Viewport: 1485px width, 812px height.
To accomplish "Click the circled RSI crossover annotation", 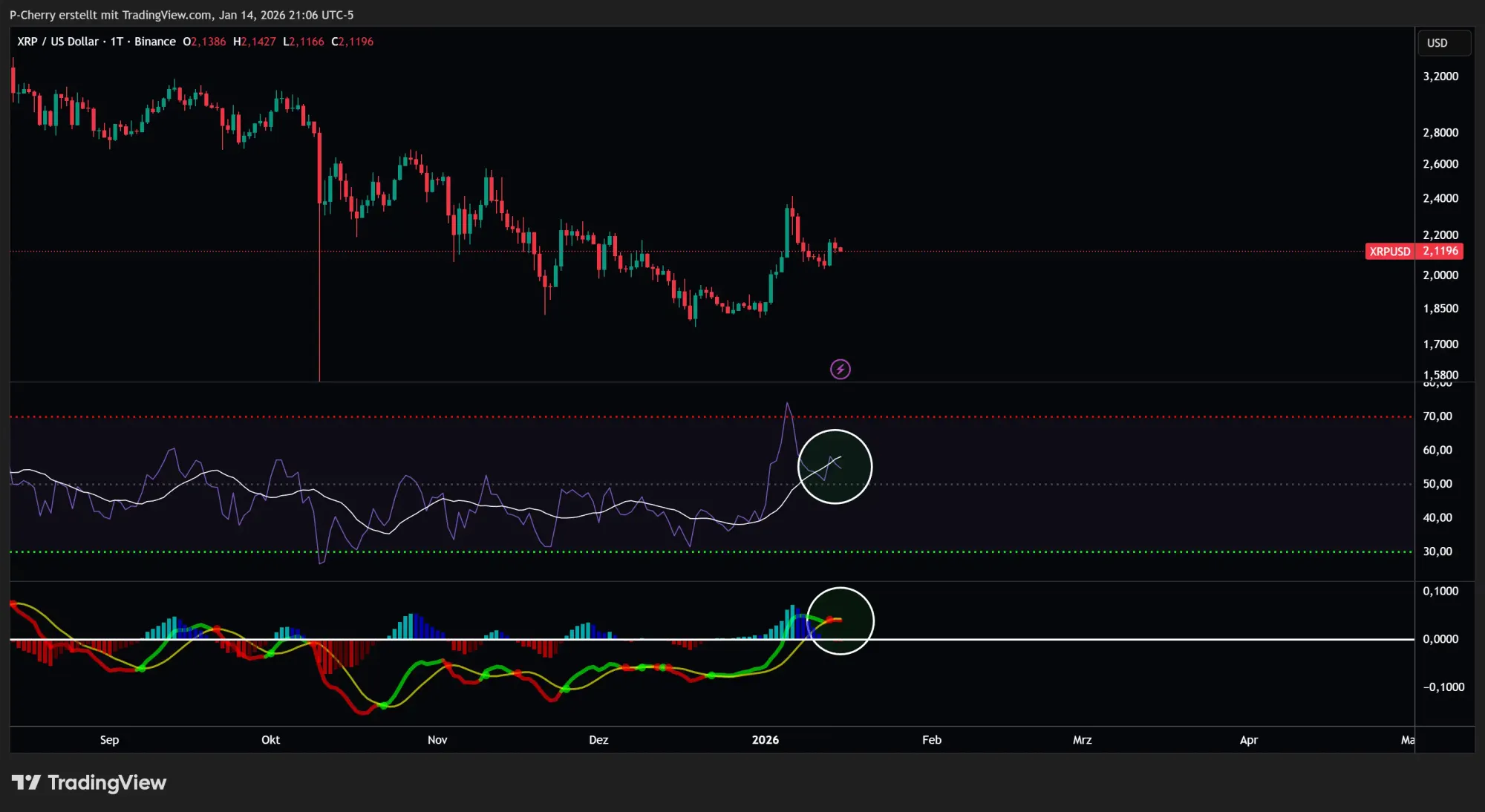I will pos(835,466).
